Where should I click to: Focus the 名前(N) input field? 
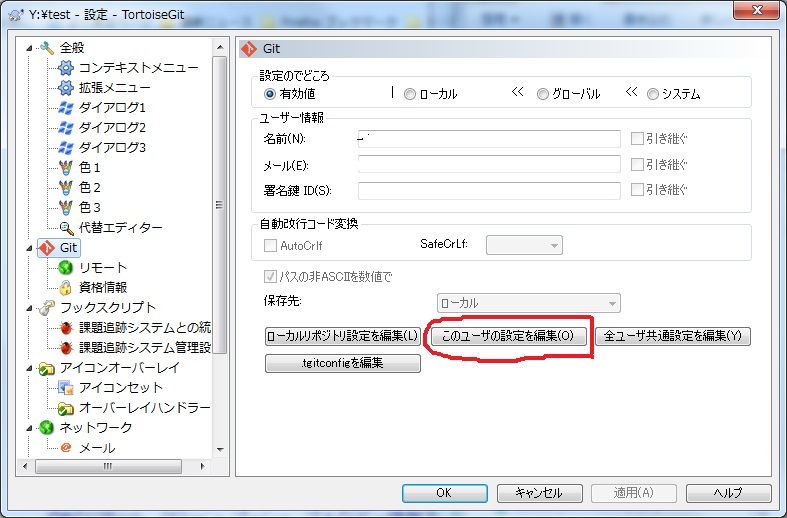pos(489,139)
